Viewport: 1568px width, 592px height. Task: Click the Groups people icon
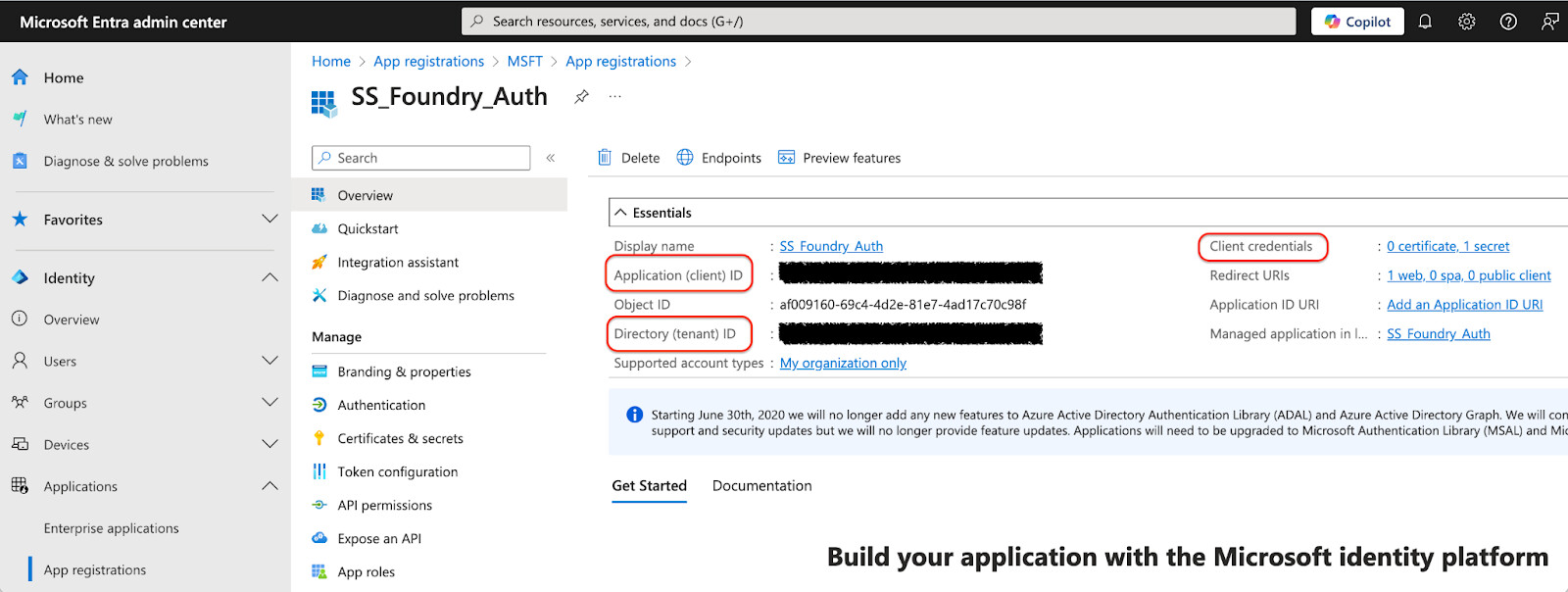20,402
